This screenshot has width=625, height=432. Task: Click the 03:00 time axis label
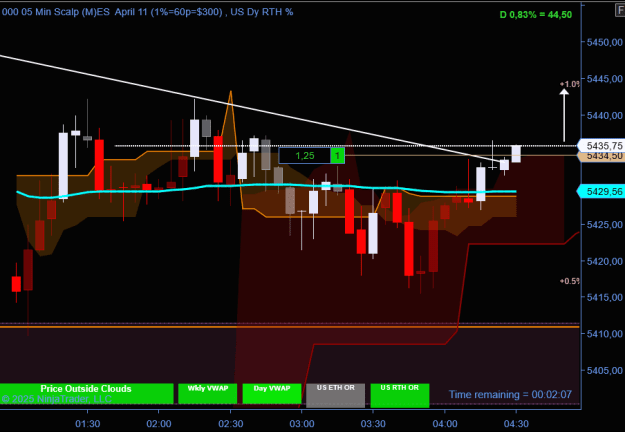[x=302, y=424]
